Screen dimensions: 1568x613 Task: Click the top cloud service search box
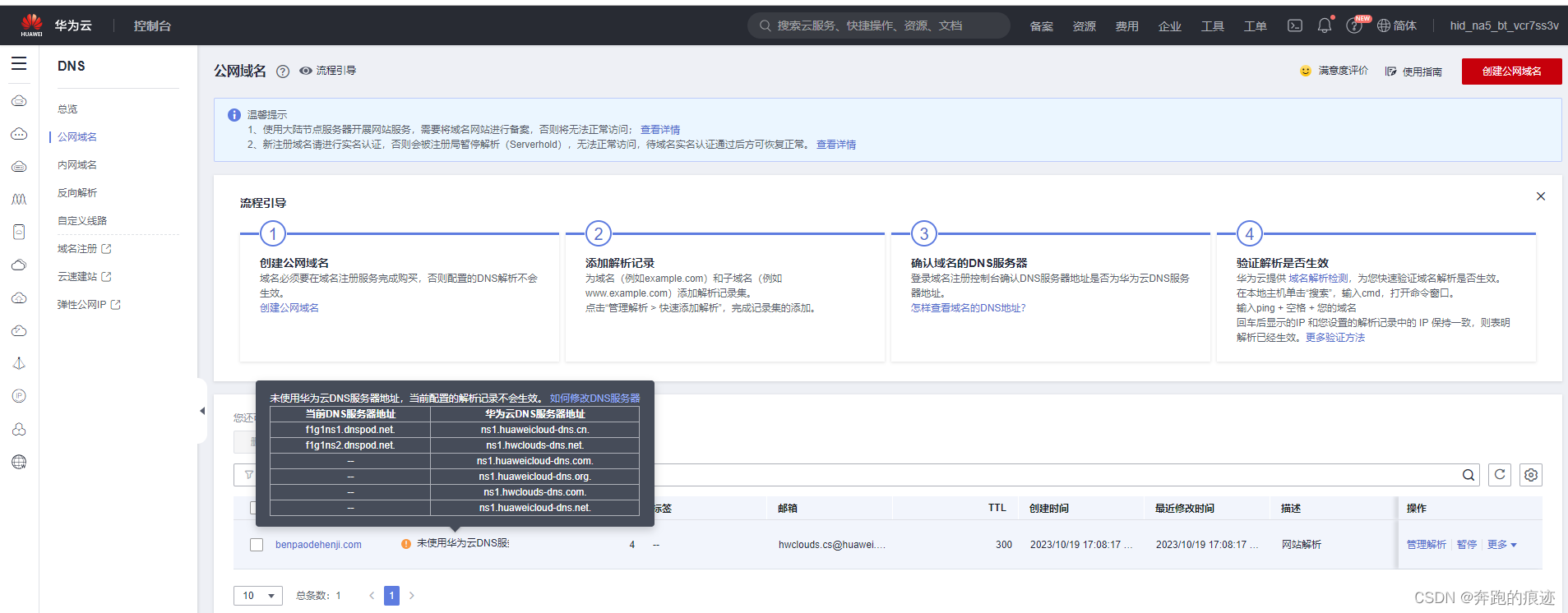point(878,25)
